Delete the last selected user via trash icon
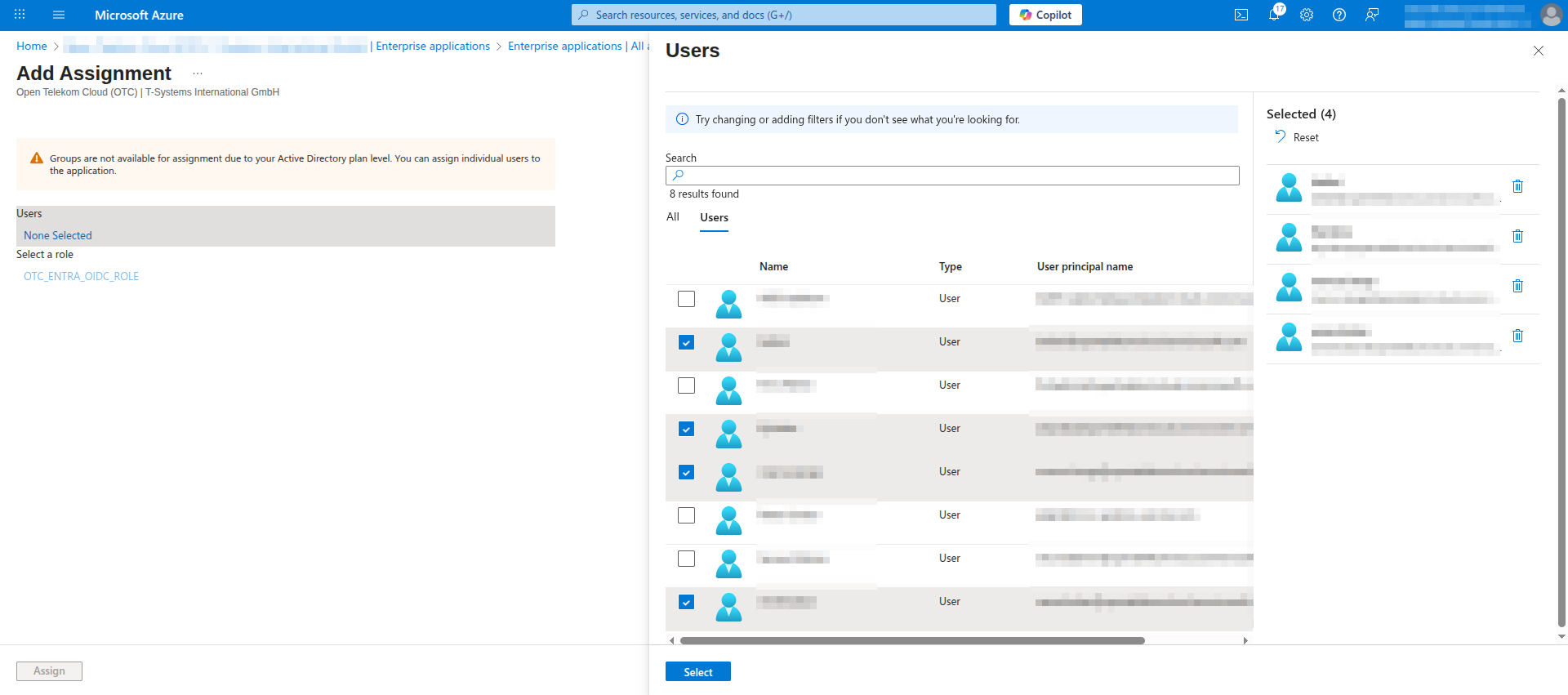The image size is (1568, 695). pyautogui.click(x=1517, y=336)
